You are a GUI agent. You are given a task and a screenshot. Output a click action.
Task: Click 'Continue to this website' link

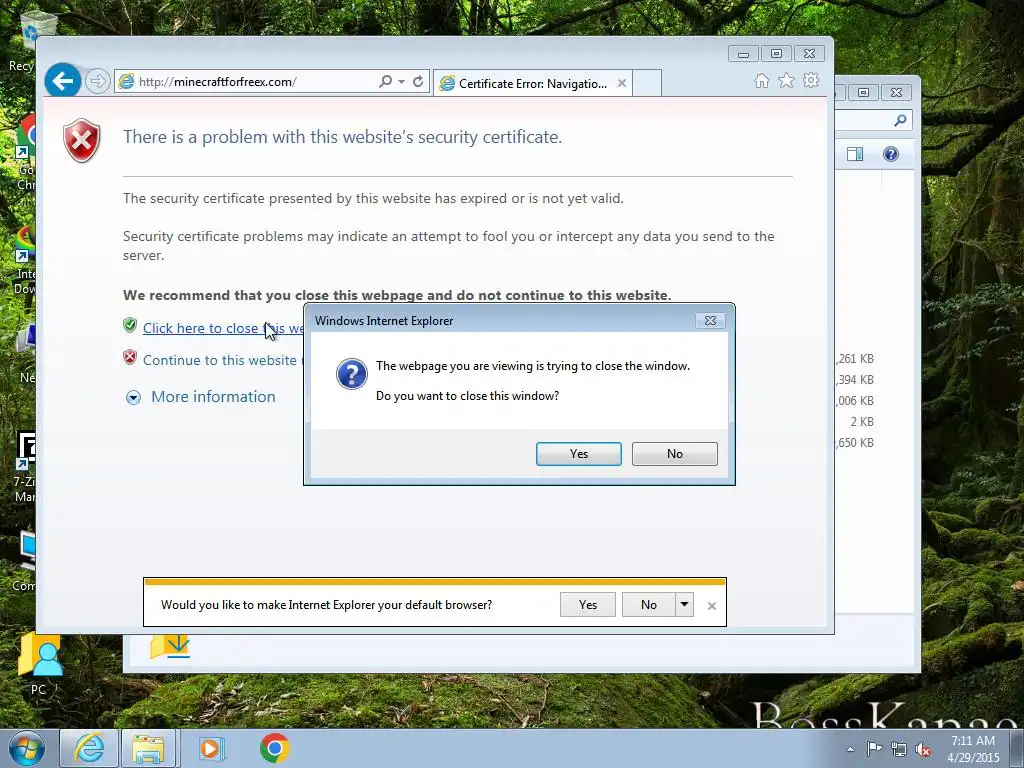219,360
